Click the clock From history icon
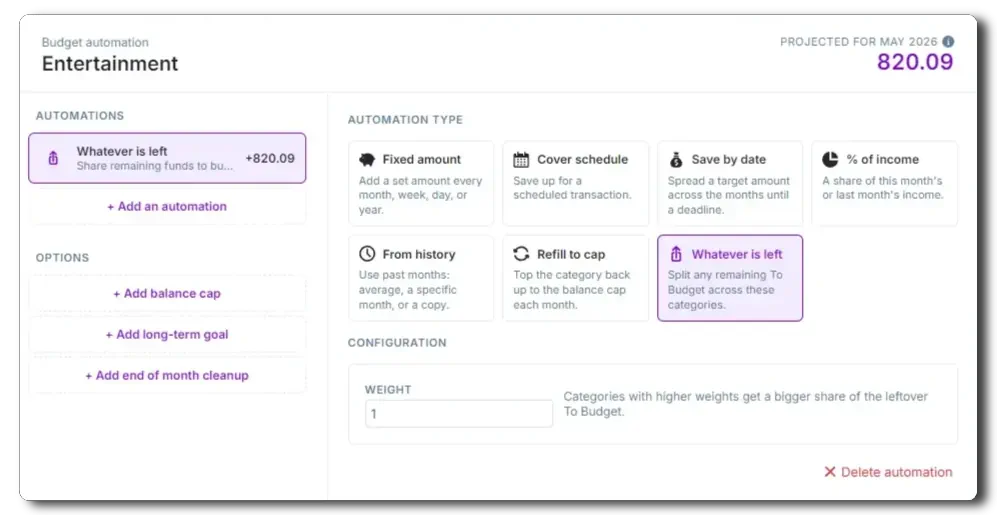 click(367, 254)
